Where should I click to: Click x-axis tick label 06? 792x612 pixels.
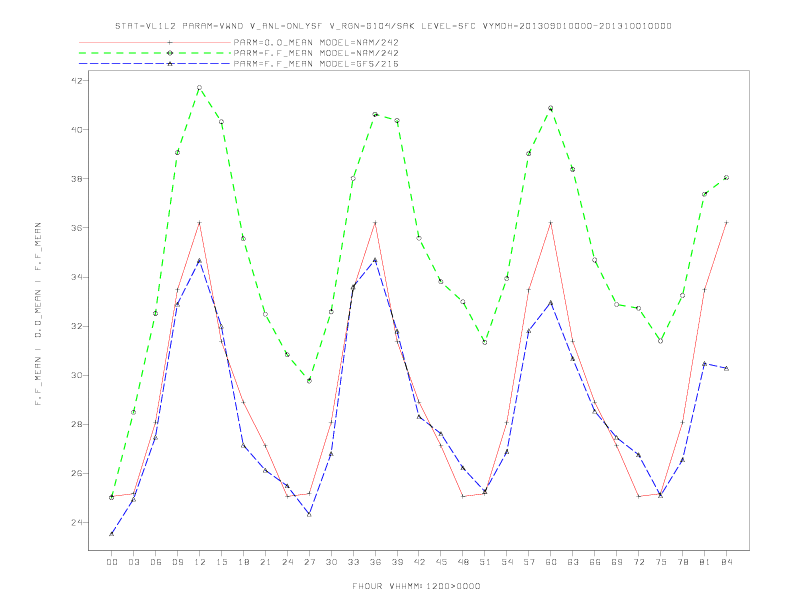pyautogui.click(x=156, y=562)
